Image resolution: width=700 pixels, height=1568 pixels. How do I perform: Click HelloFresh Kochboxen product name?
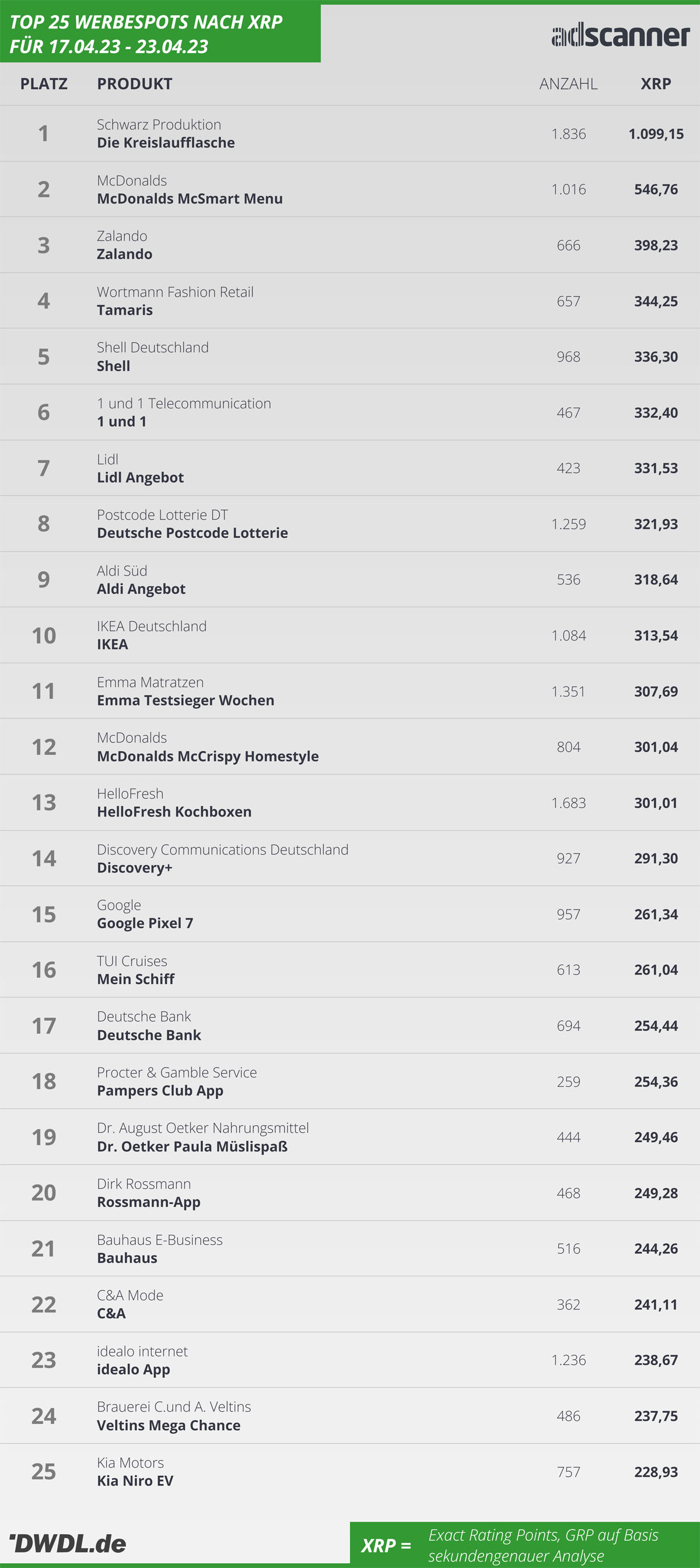[x=174, y=811]
